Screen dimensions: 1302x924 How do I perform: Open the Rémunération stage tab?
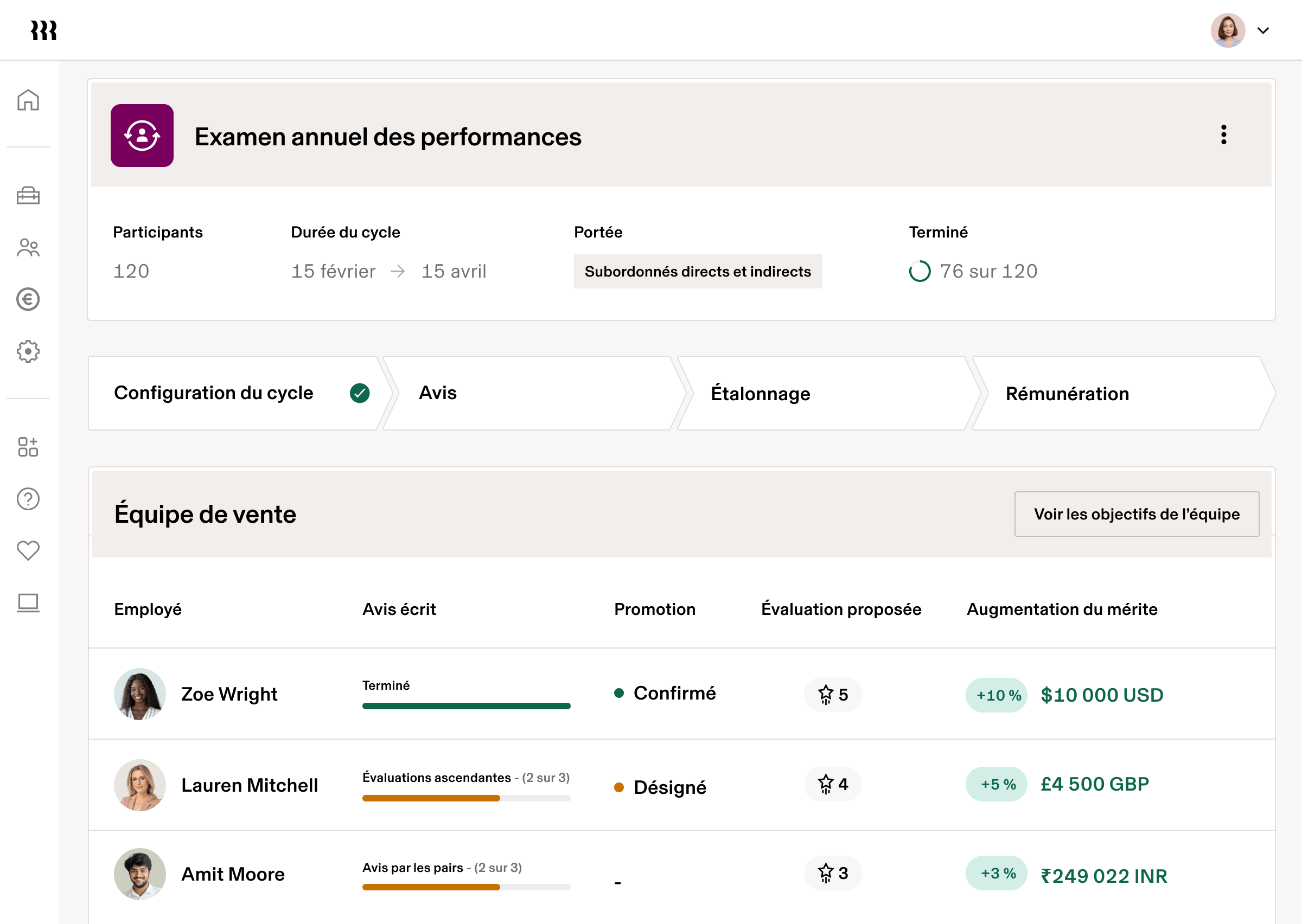(1068, 393)
